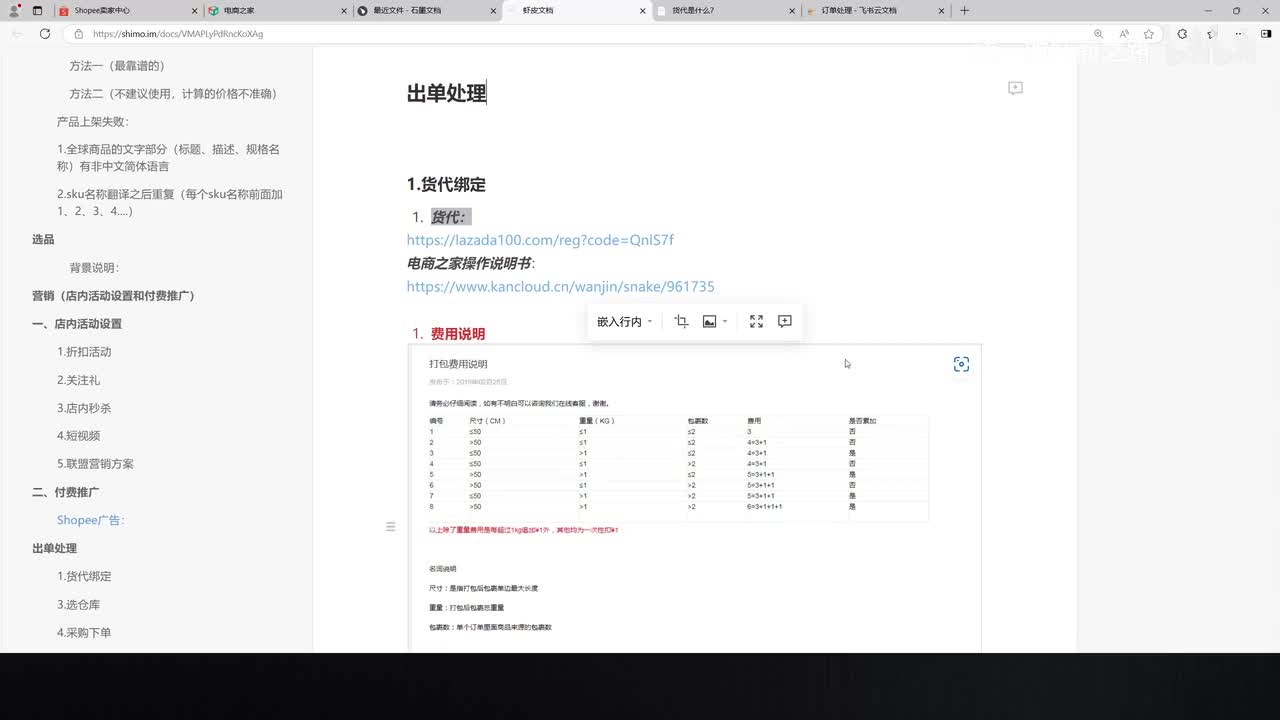Select 3.店内秒杀 in outline

click(84, 408)
